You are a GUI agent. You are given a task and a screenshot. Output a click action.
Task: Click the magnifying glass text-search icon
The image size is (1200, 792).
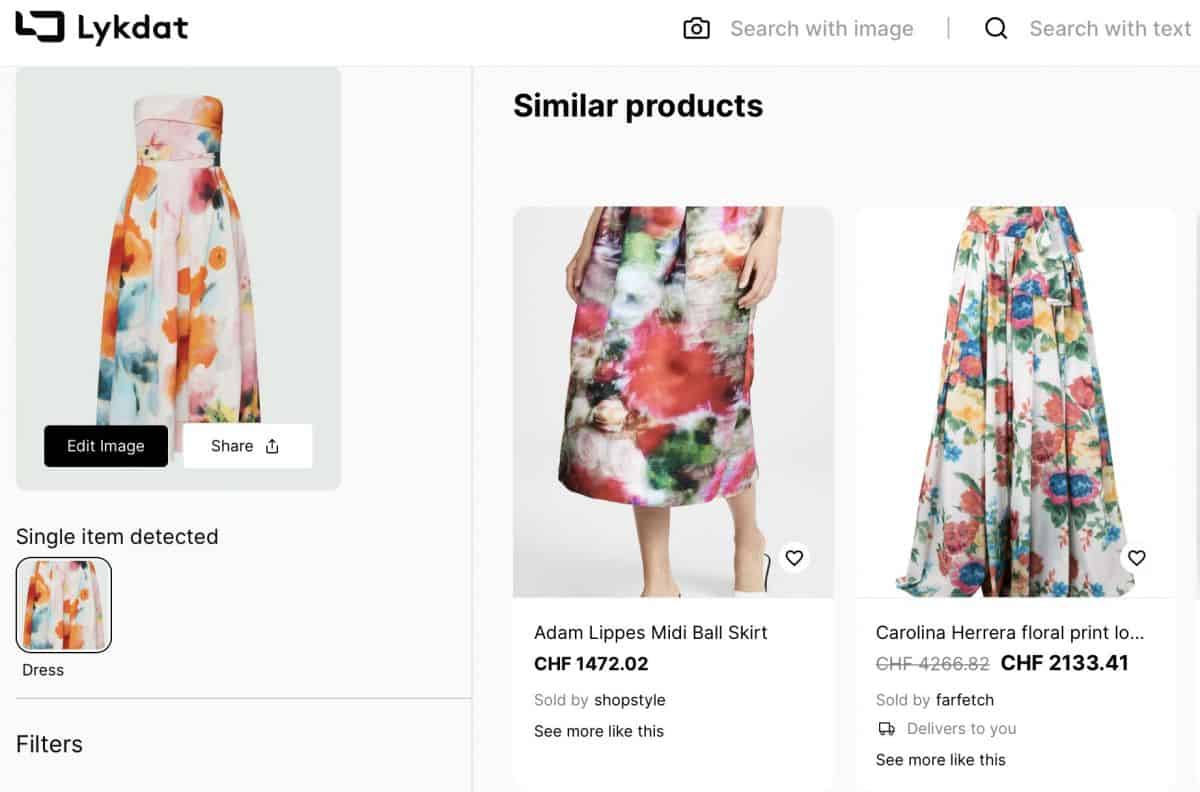996,28
